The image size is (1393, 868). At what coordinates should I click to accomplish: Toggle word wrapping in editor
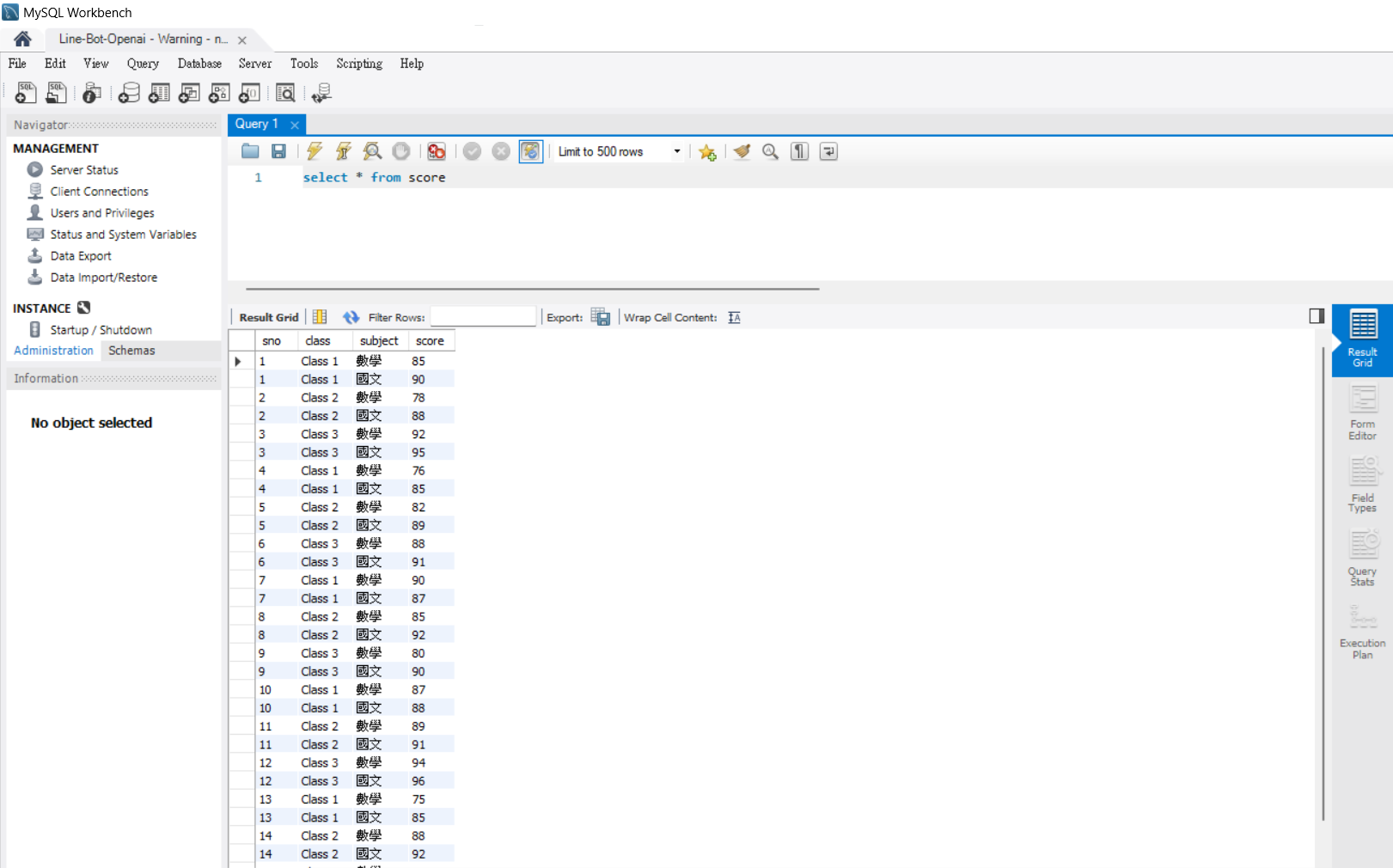coord(828,151)
